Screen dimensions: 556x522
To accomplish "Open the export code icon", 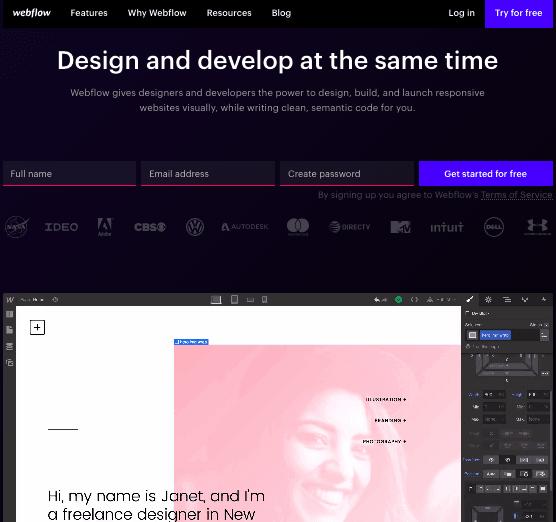I will [414, 300].
